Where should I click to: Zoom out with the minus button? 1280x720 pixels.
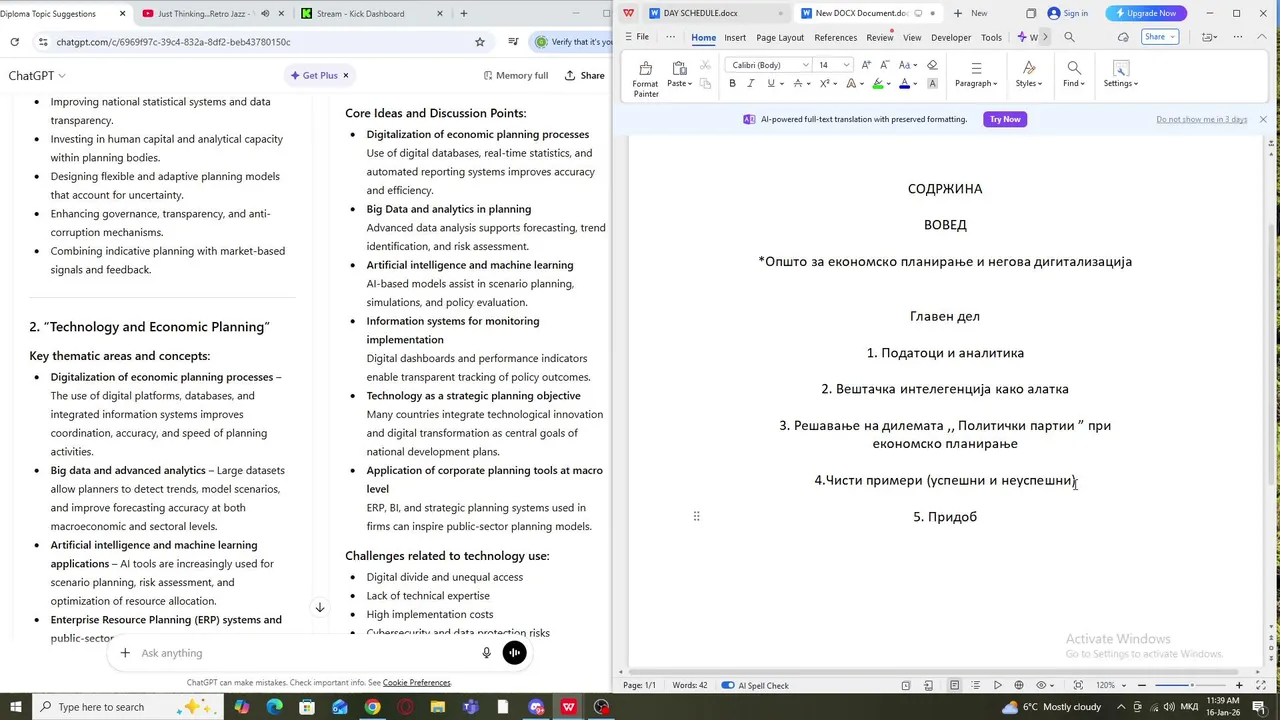(x=1142, y=685)
